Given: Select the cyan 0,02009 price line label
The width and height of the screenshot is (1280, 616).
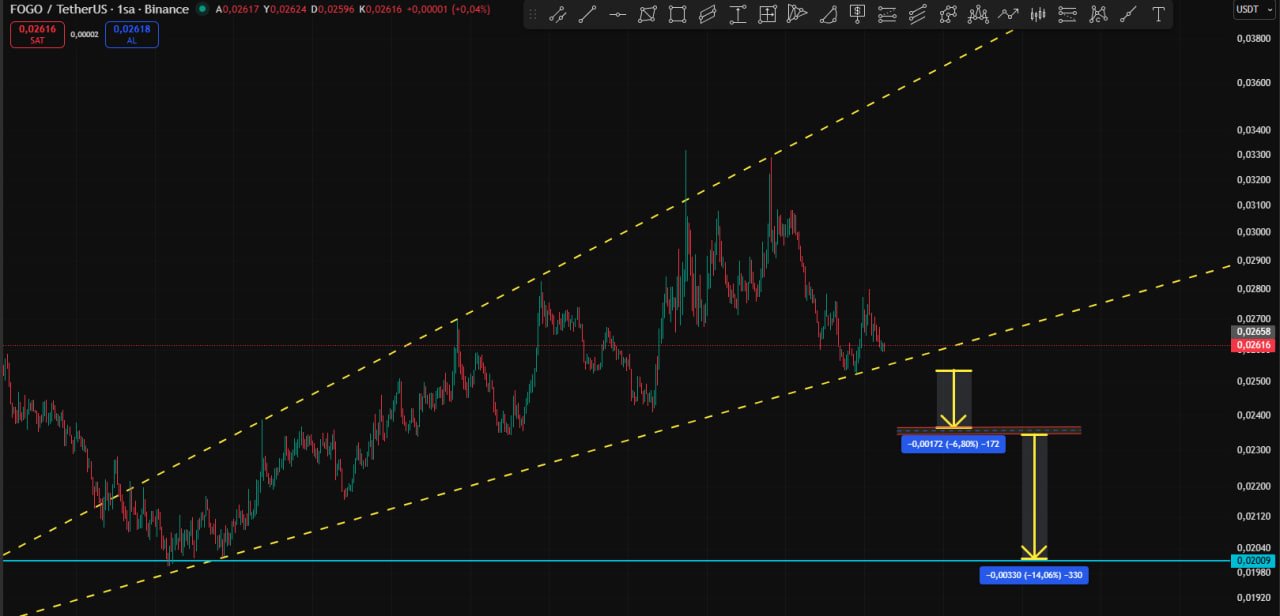Looking at the screenshot, I should click(x=1253, y=561).
